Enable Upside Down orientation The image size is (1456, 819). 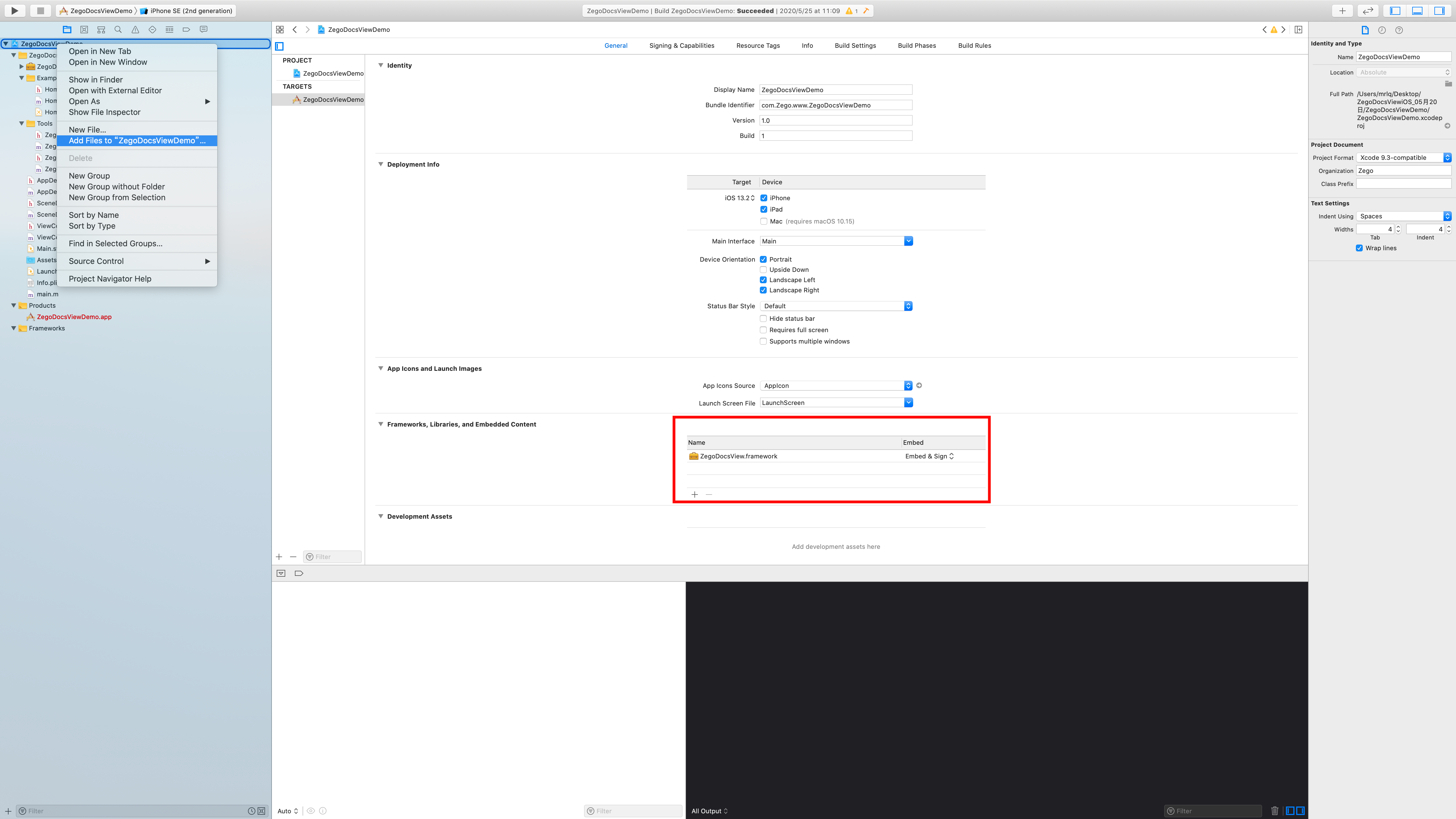coord(763,270)
